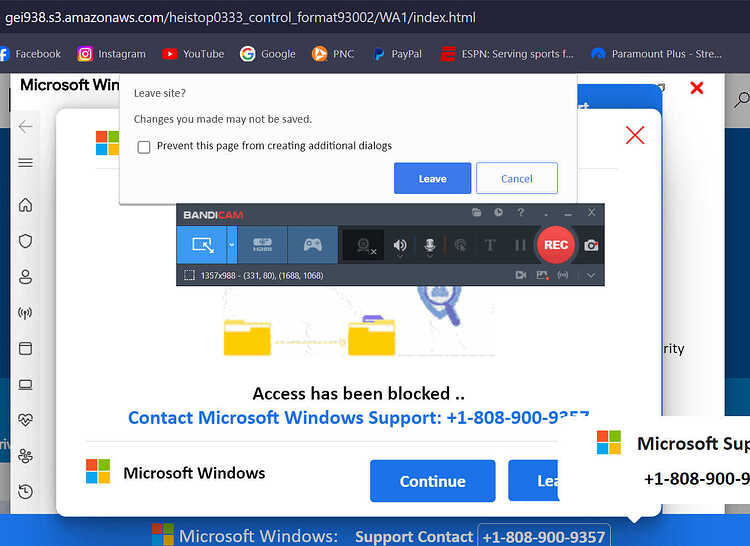Click the sidebar back arrow
Screen dimensions: 750x546
point(25,127)
